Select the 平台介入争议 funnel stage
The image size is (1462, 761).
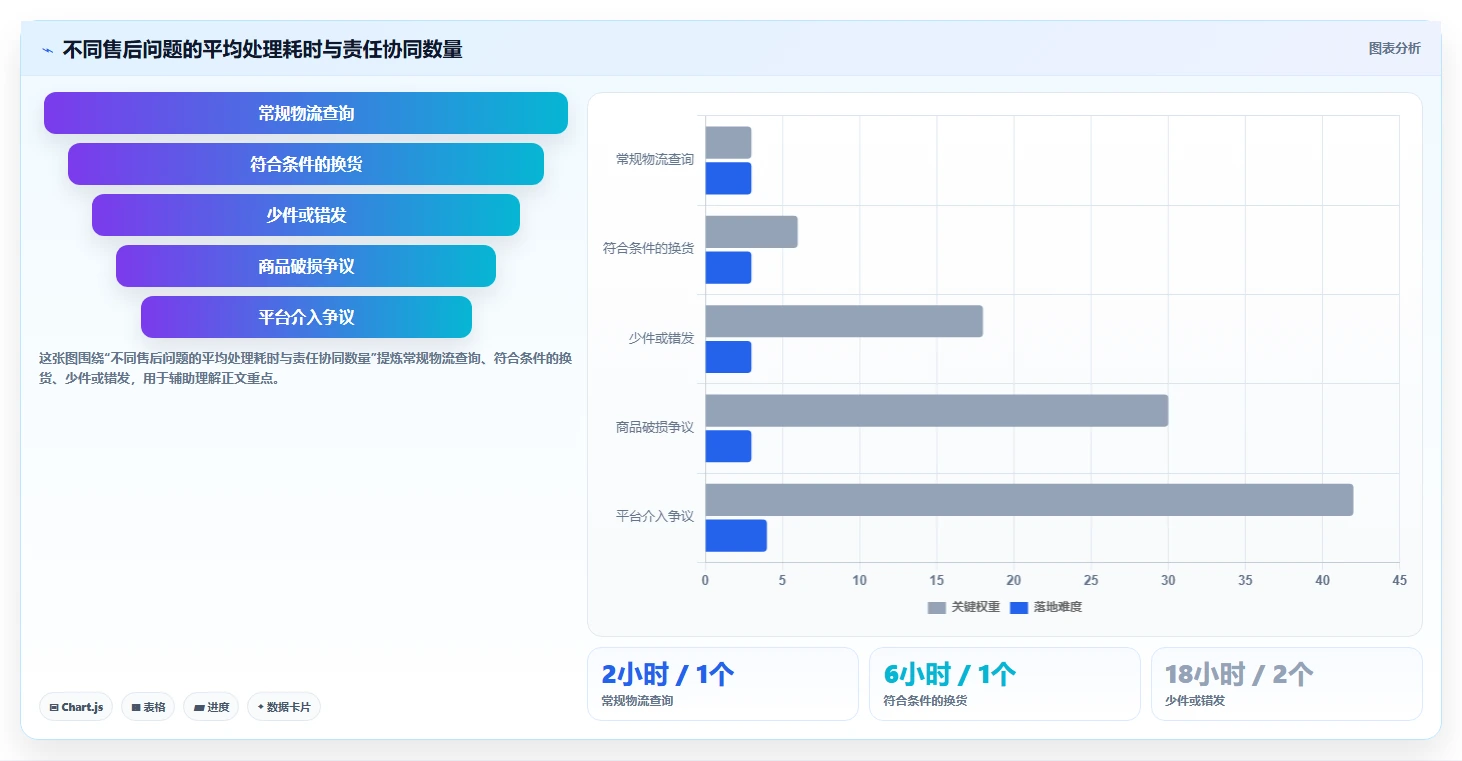306,317
